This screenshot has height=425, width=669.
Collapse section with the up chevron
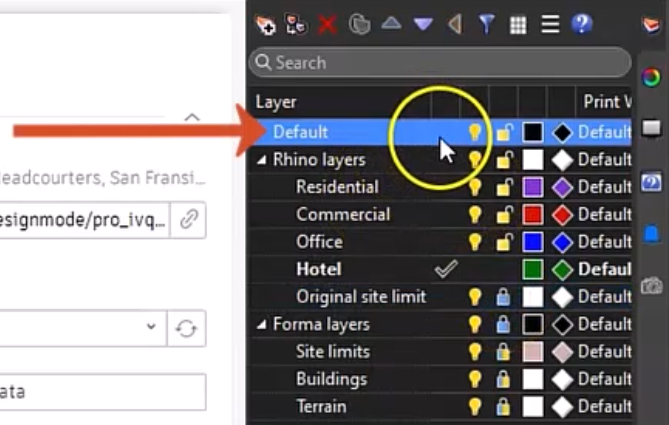[x=192, y=117]
